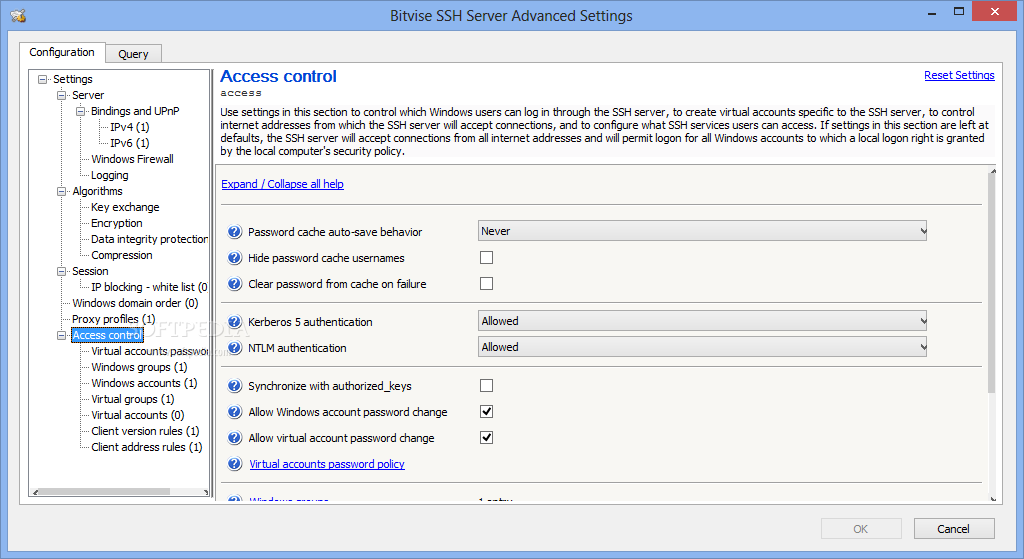
Task: Select Client version rules (1) item
Action: pos(145,432)
